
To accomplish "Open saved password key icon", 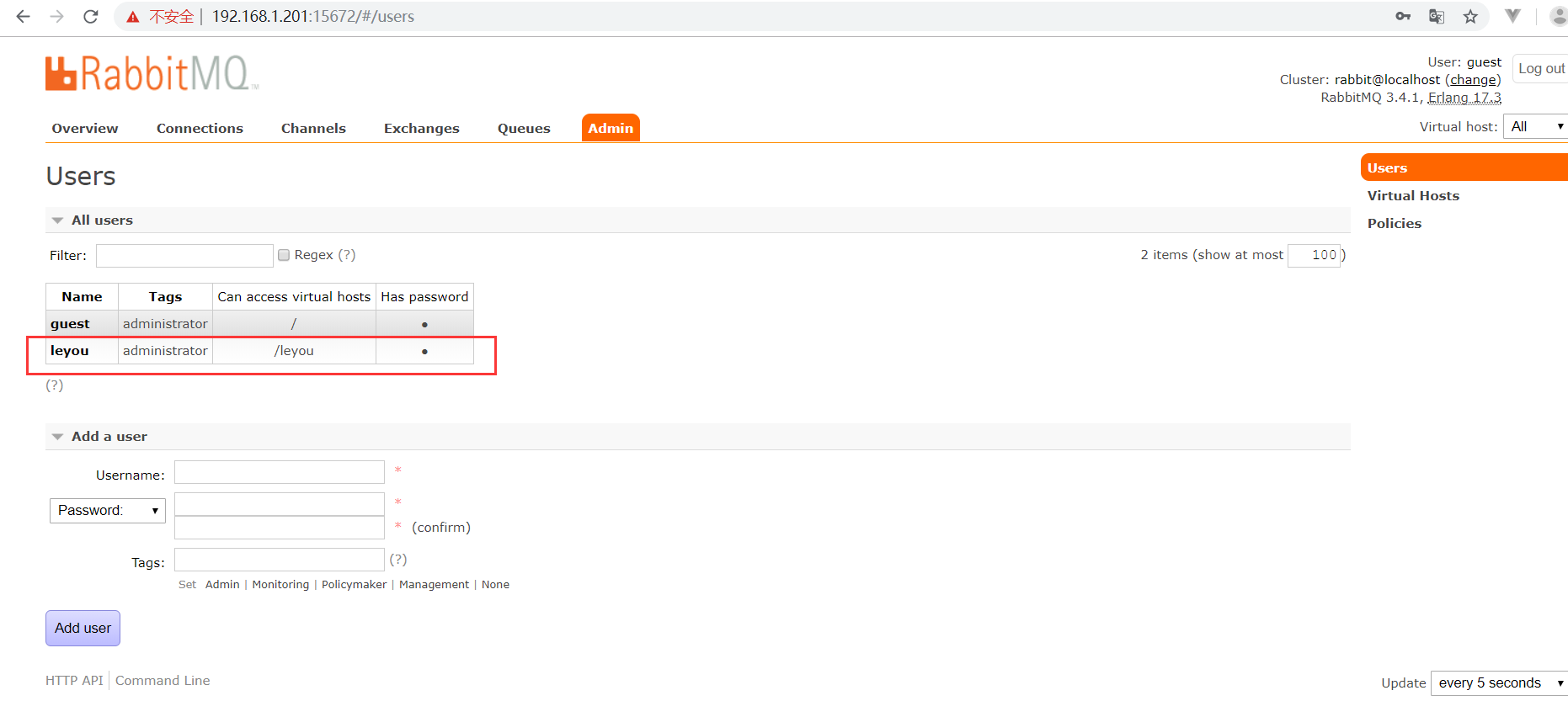I will pos(1403,16).
